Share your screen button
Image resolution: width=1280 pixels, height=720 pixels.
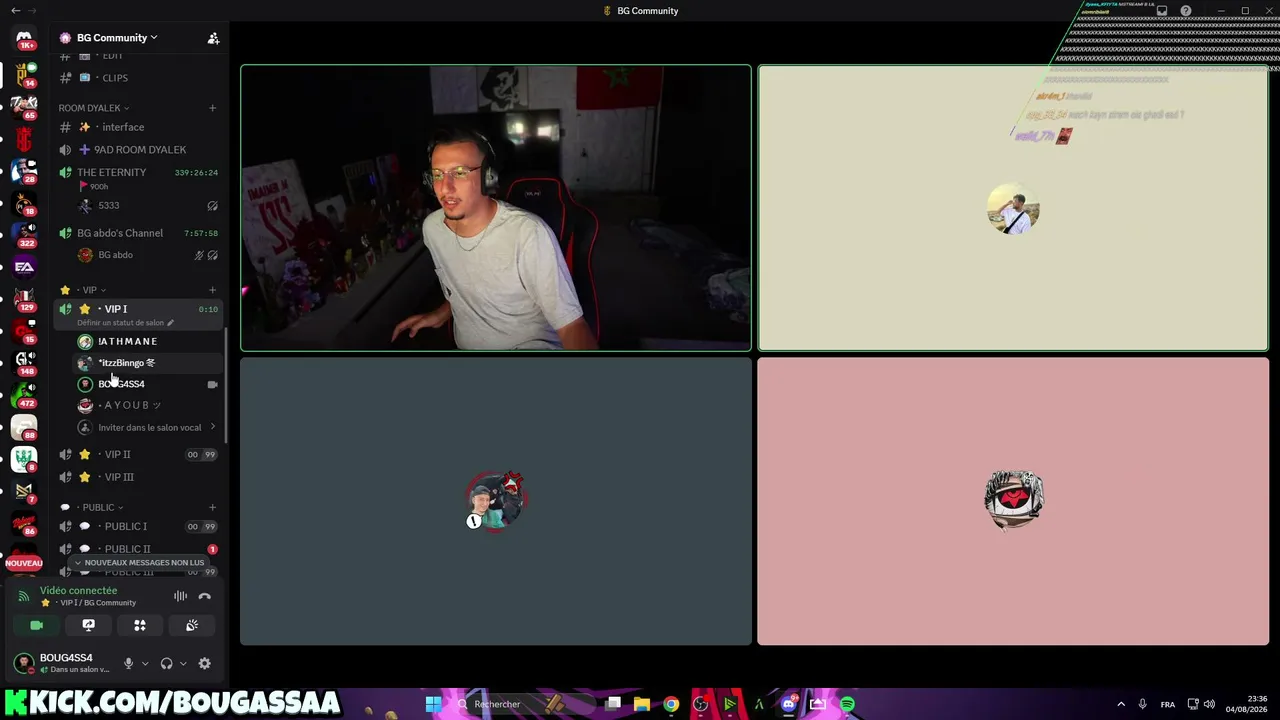(x=88, y=625)
